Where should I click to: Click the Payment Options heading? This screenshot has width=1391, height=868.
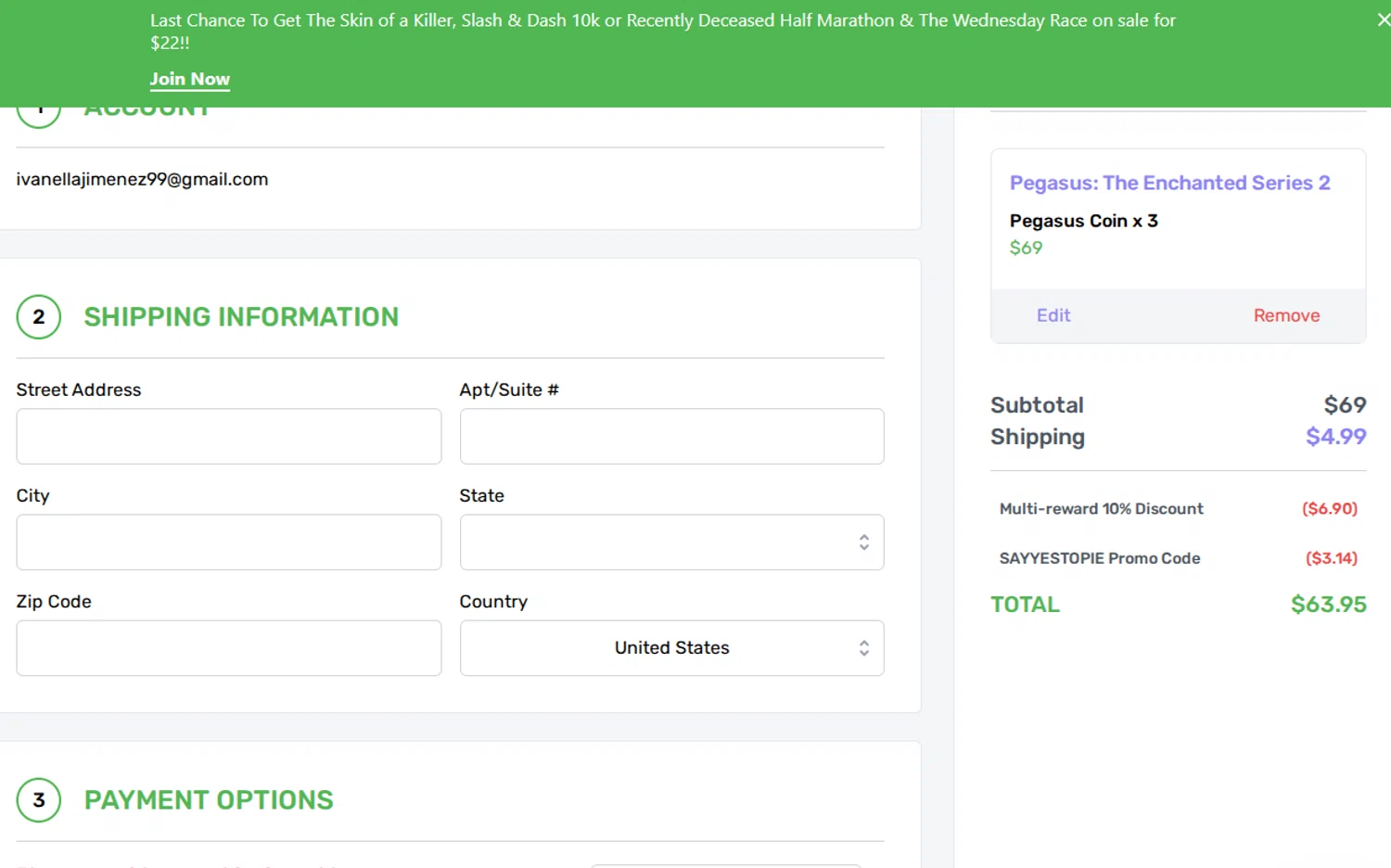[209, 800]
